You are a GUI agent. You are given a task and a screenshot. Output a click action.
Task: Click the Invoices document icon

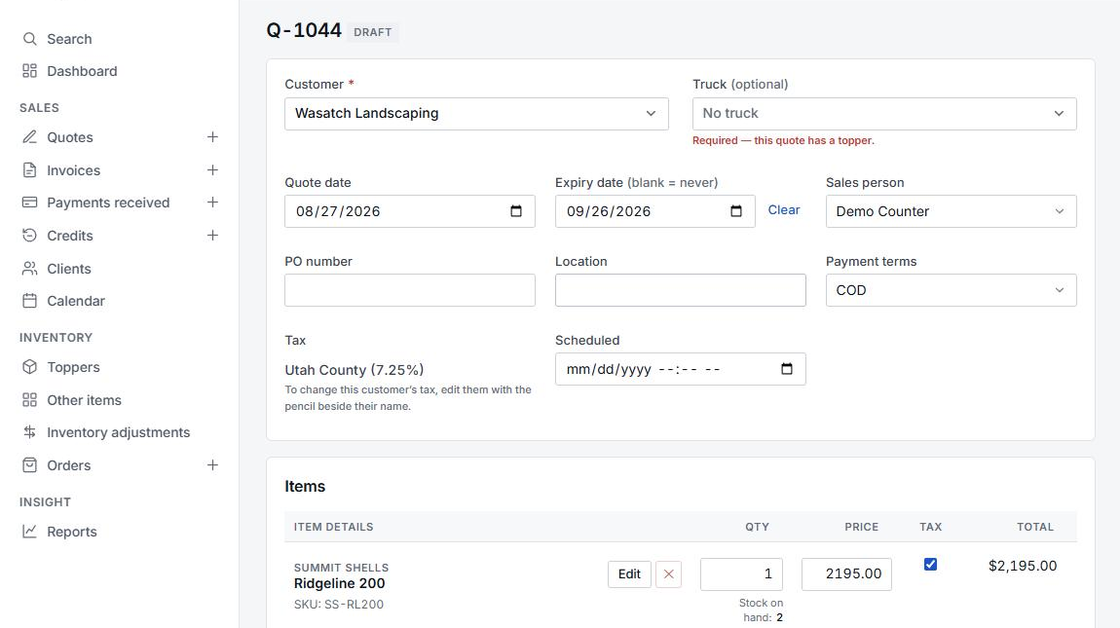click(x=29, y=170)
